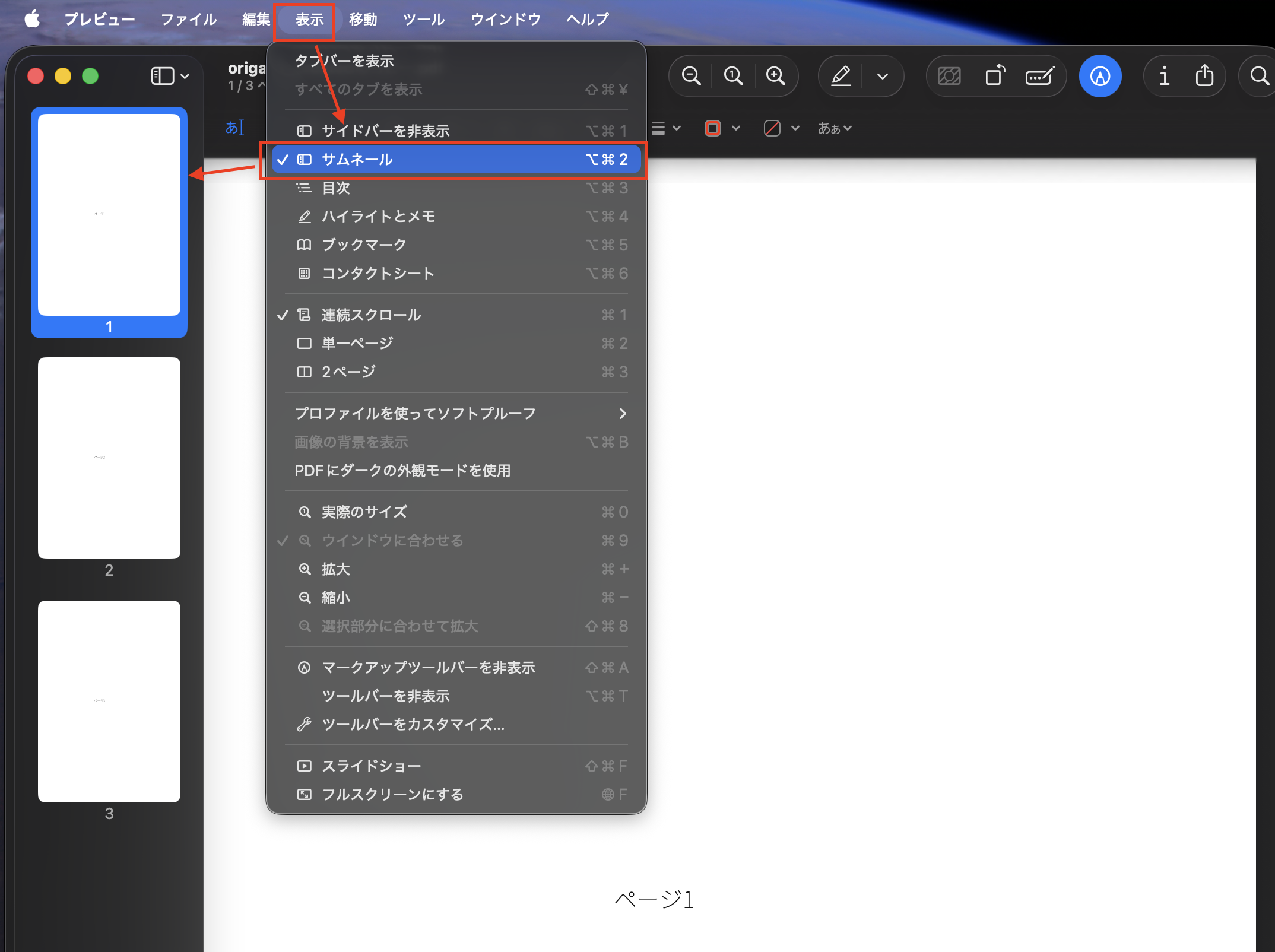Open the 移動 menu

[x=363, y=19]
